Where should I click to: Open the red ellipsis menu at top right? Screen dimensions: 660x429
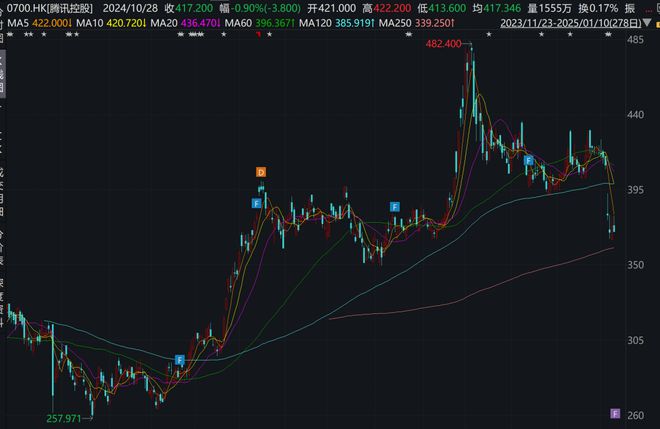pyautogui.click(x=651, y=9)
